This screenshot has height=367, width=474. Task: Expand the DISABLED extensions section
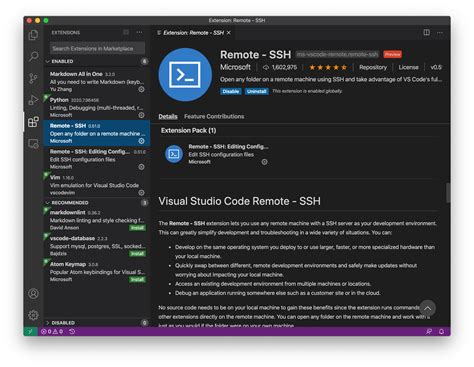(x=97, y=323)
